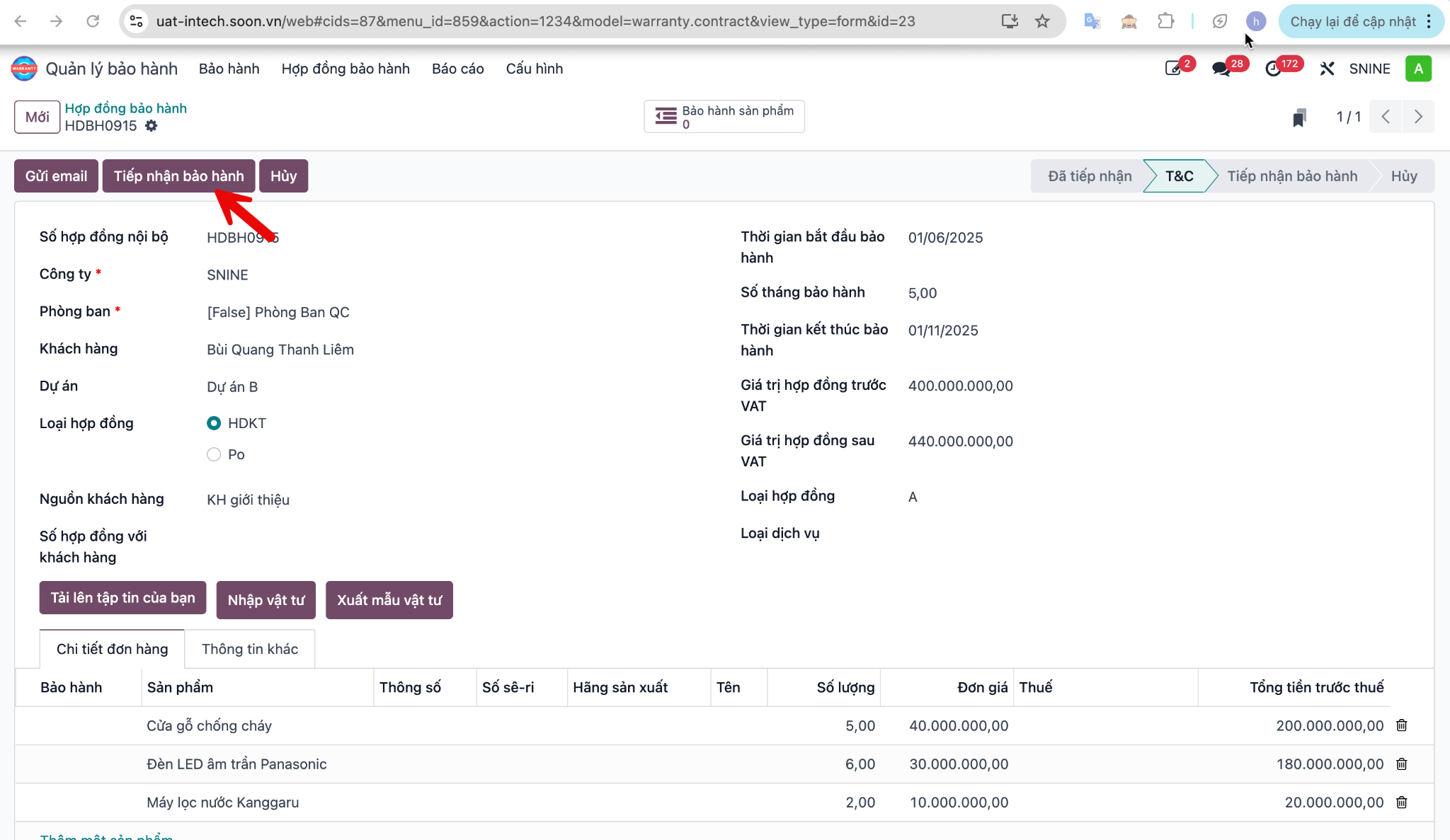The width and height of the screenshot is (1450, 840).
Task: Select the T&C status stage
Action: point(1179,176)
